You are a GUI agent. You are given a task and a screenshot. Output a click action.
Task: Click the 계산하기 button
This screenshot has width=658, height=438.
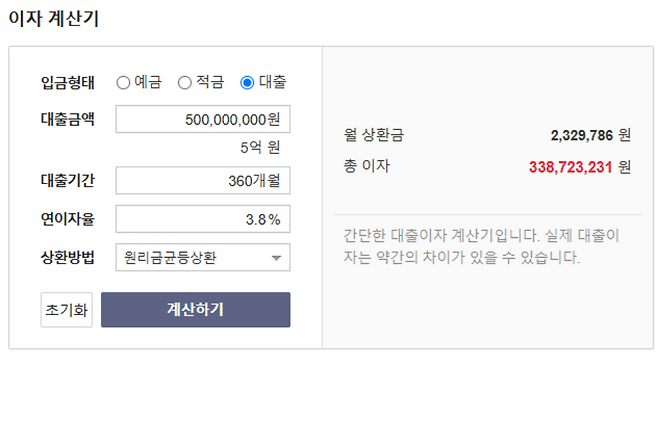tap(195, 310)
